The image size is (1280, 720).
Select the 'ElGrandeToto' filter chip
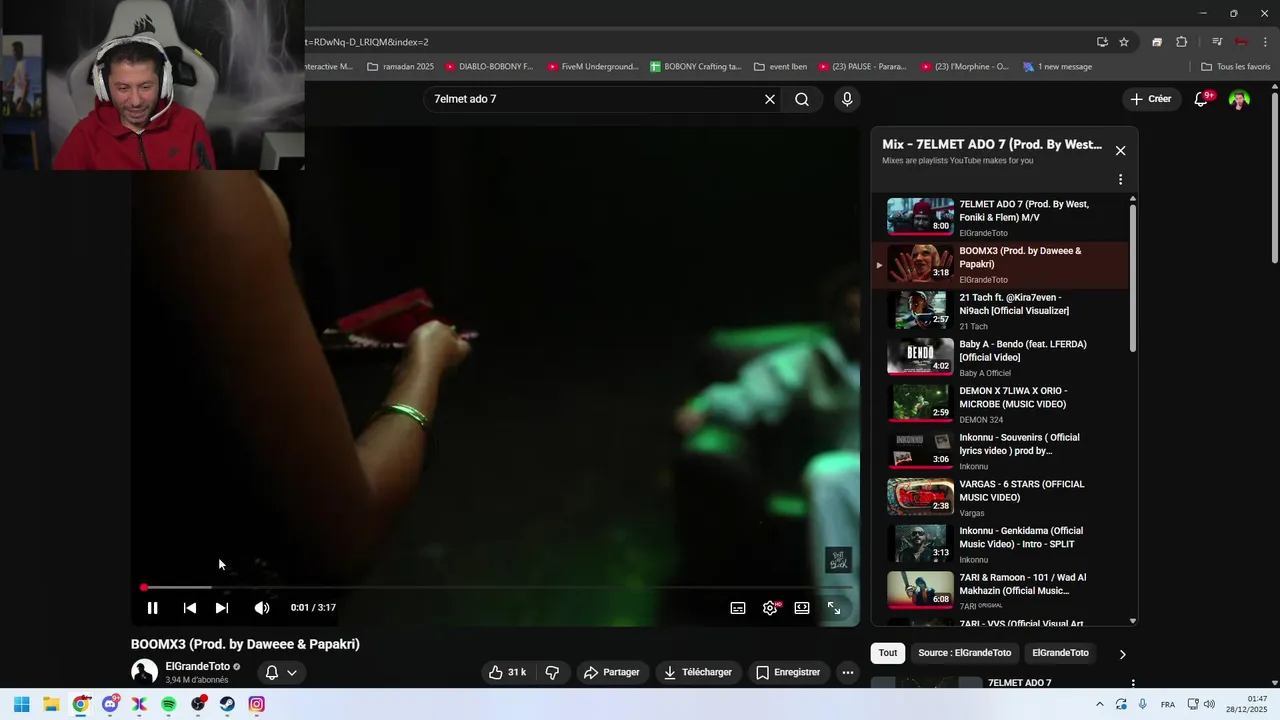[x=1060, y=653]
